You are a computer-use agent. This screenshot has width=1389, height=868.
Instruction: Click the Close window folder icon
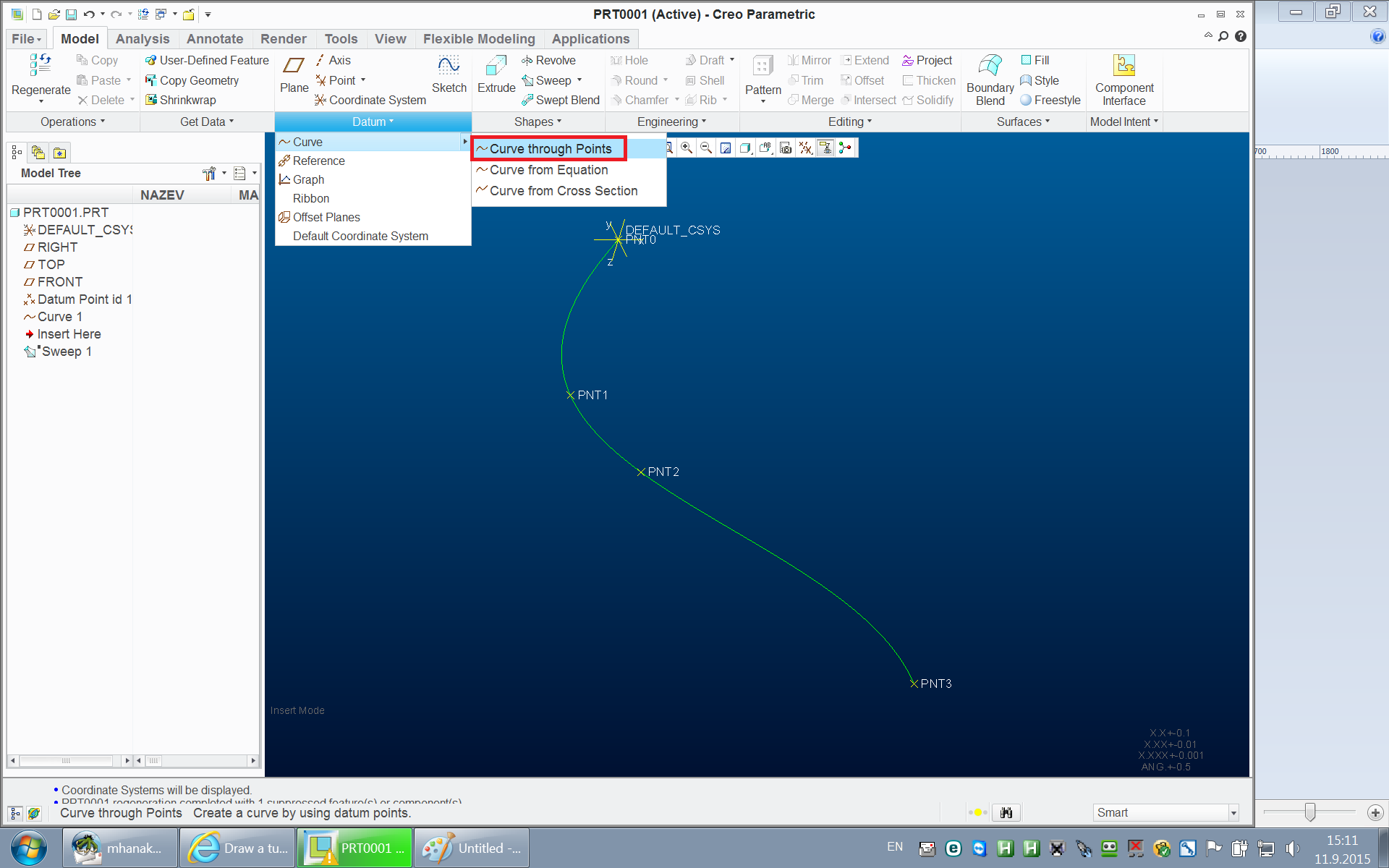coord(189,14)
